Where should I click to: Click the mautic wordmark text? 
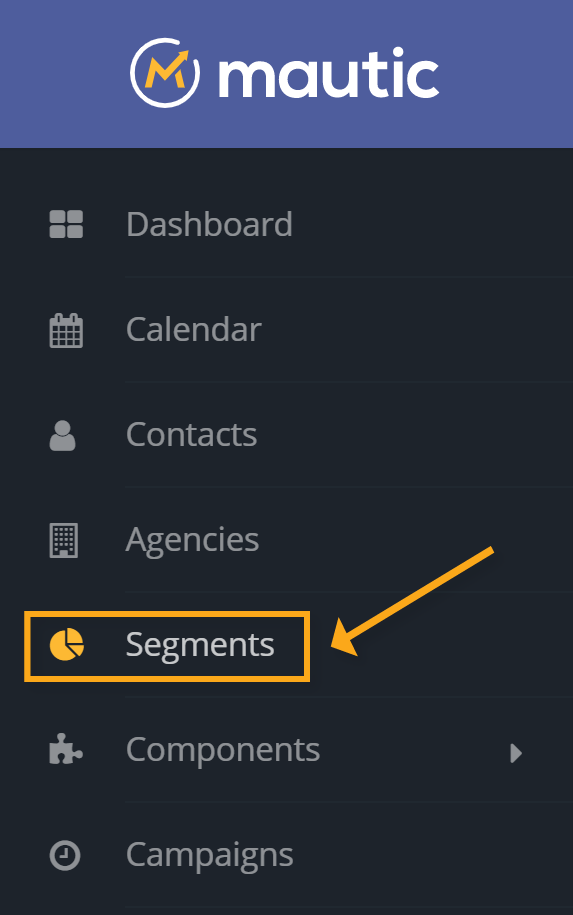click(329, 73)
